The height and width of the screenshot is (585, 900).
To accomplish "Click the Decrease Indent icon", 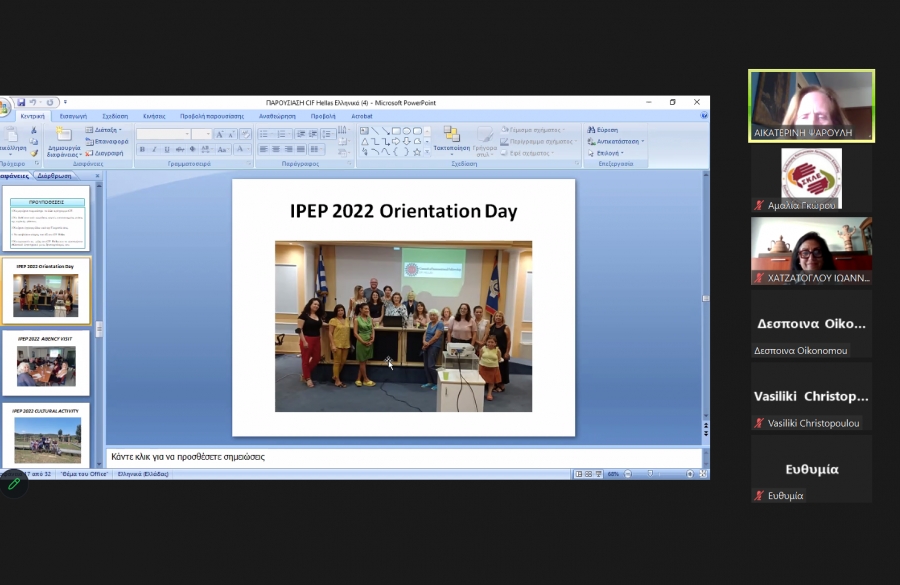I will pos(301,134).
